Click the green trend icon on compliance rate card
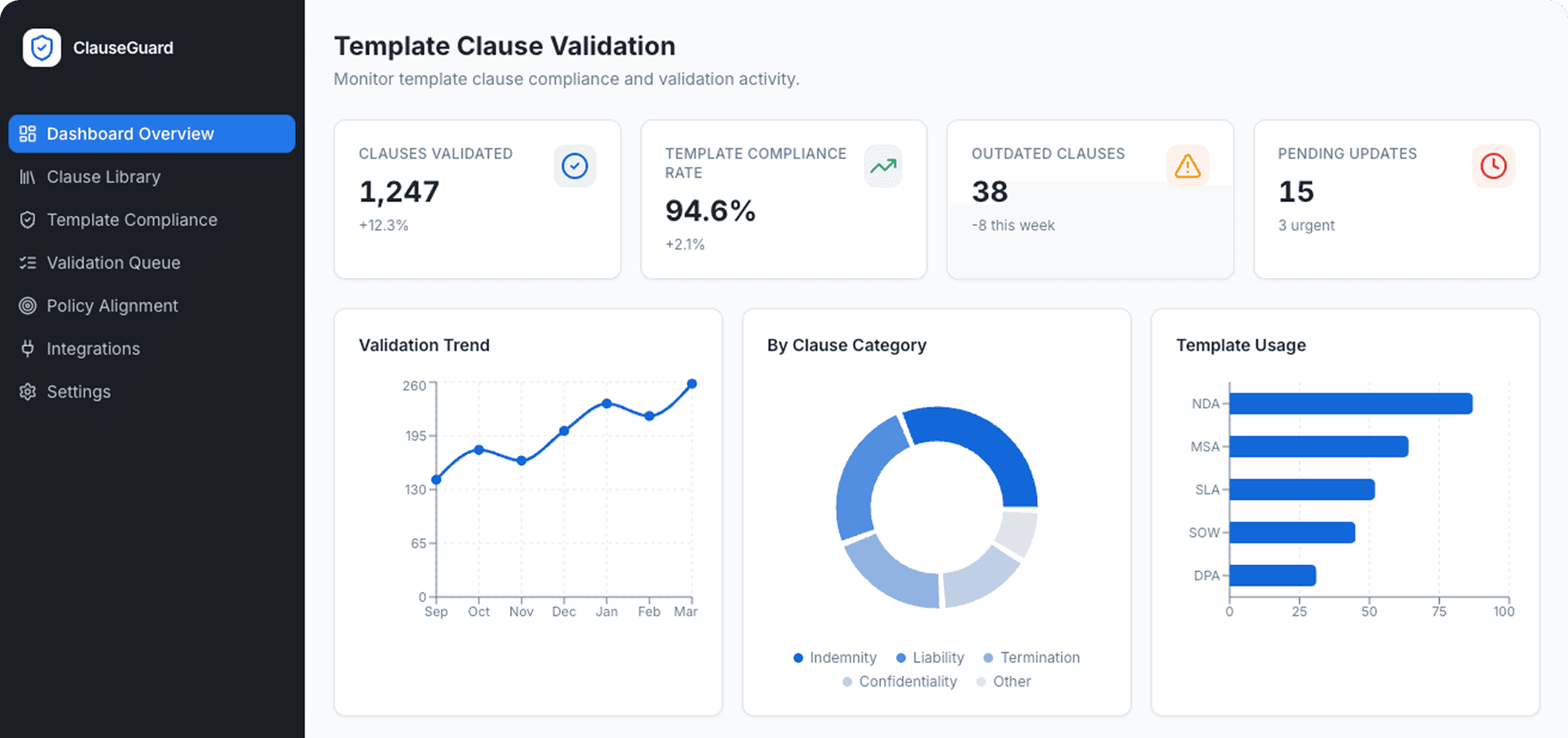Image resolution: width=1568 pixels, height=738 pixels. (882, 166)
